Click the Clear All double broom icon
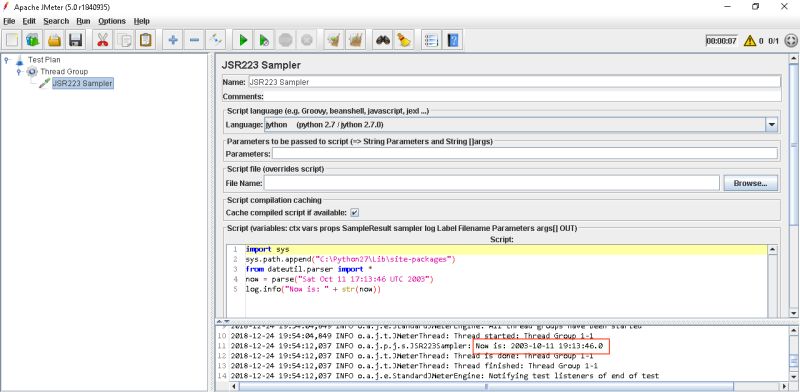Screen dimensions: 800x392 tap(356, 40)
